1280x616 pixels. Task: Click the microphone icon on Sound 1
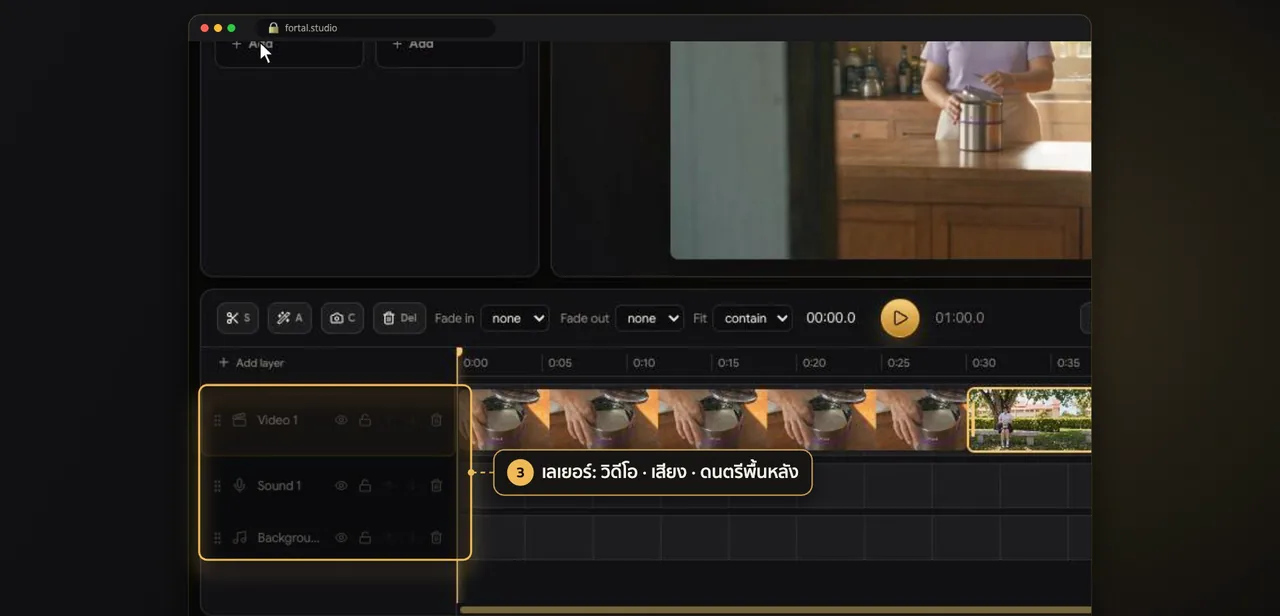(239, 486)
